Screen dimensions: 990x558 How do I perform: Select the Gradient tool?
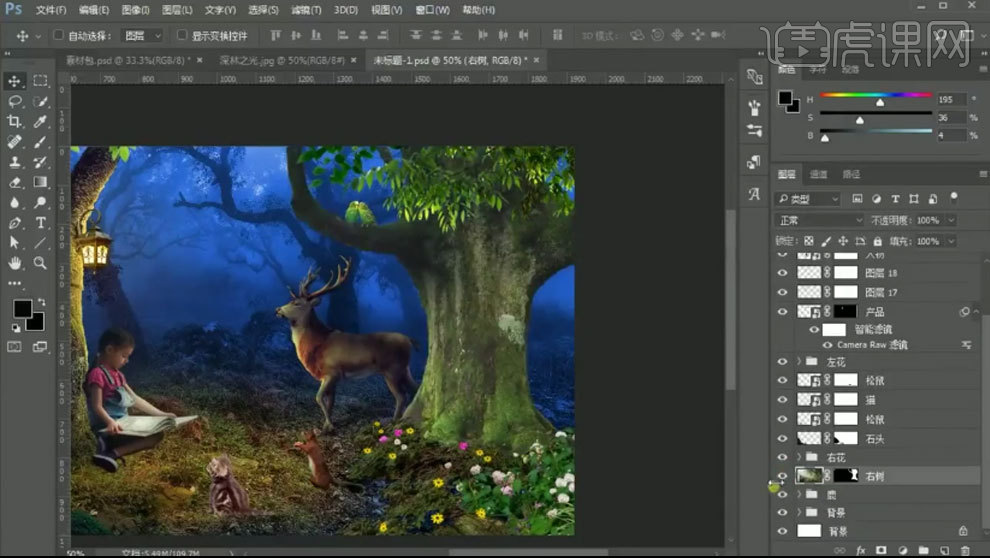click(40, 182)
